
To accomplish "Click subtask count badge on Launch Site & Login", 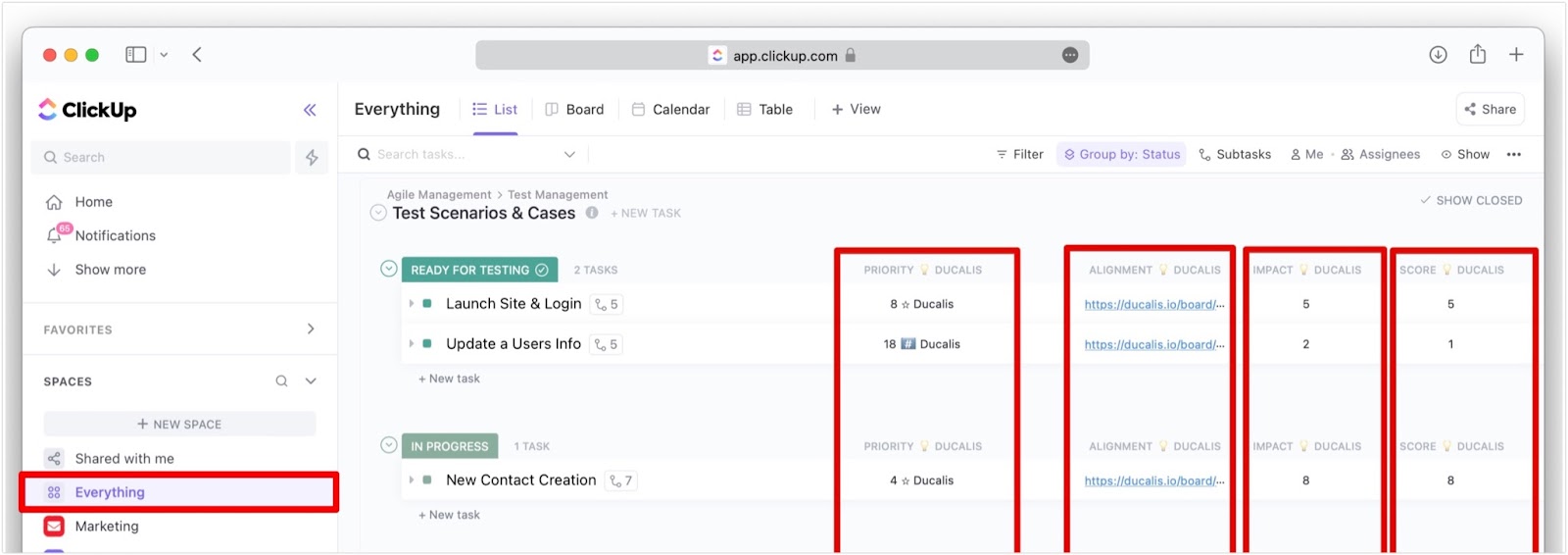I will tap(607, 305).
